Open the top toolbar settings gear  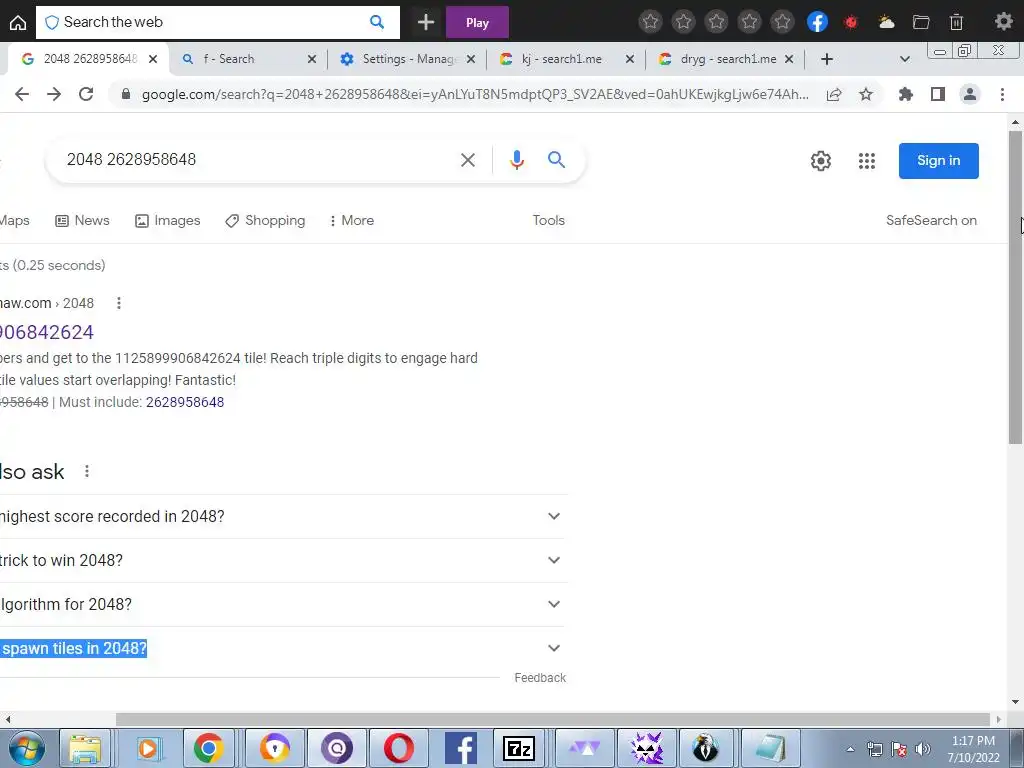point(1003,22)
